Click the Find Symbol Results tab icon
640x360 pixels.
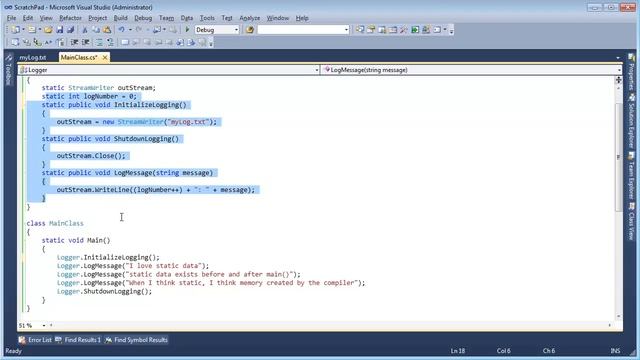(108, 340)
